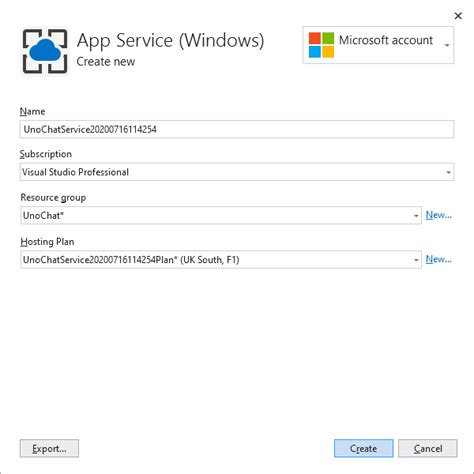
Task: Click the 'App Service (Windows)' heading
Action: tap(170, 41)
